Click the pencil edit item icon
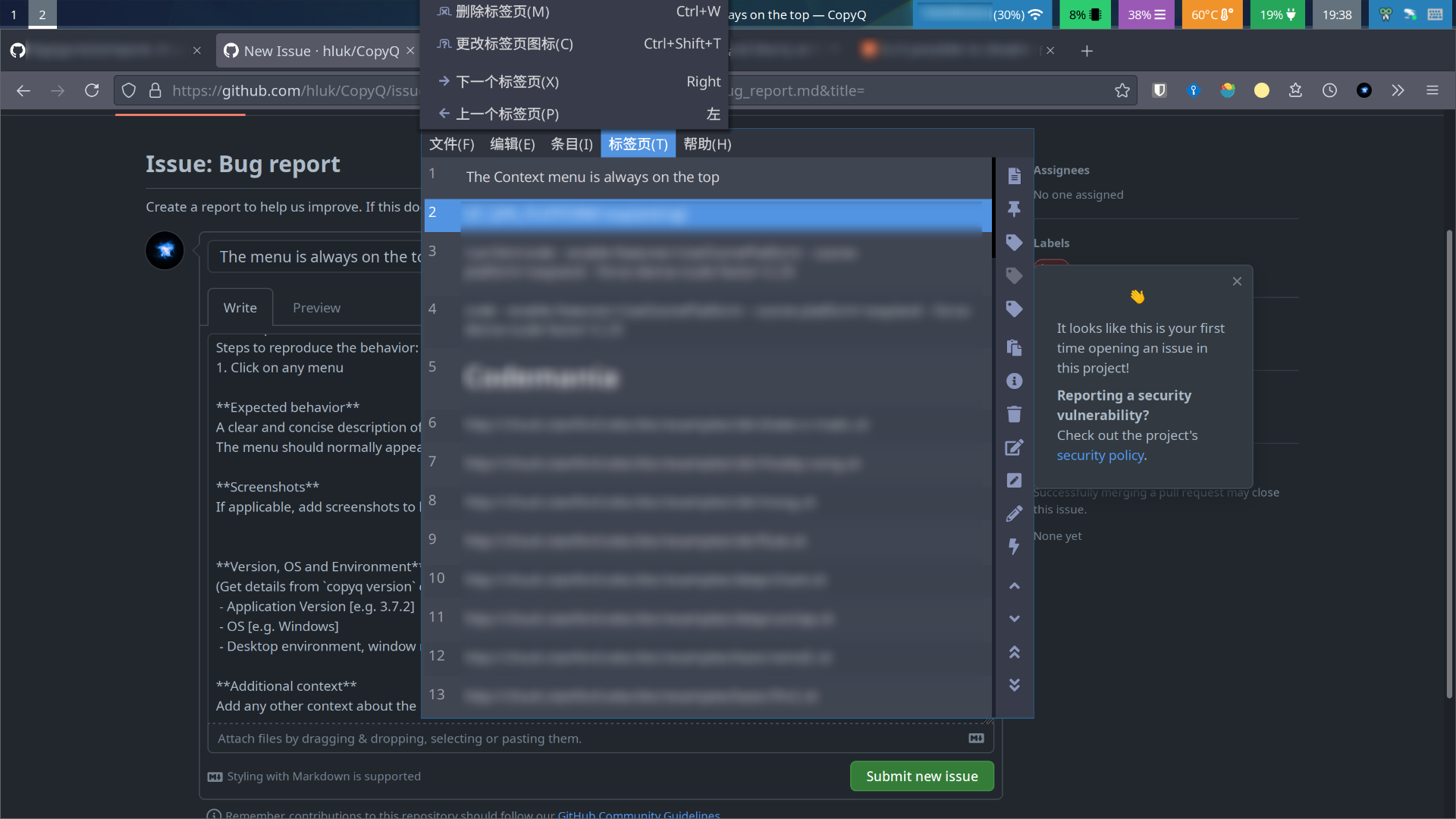 (1014, 513)
